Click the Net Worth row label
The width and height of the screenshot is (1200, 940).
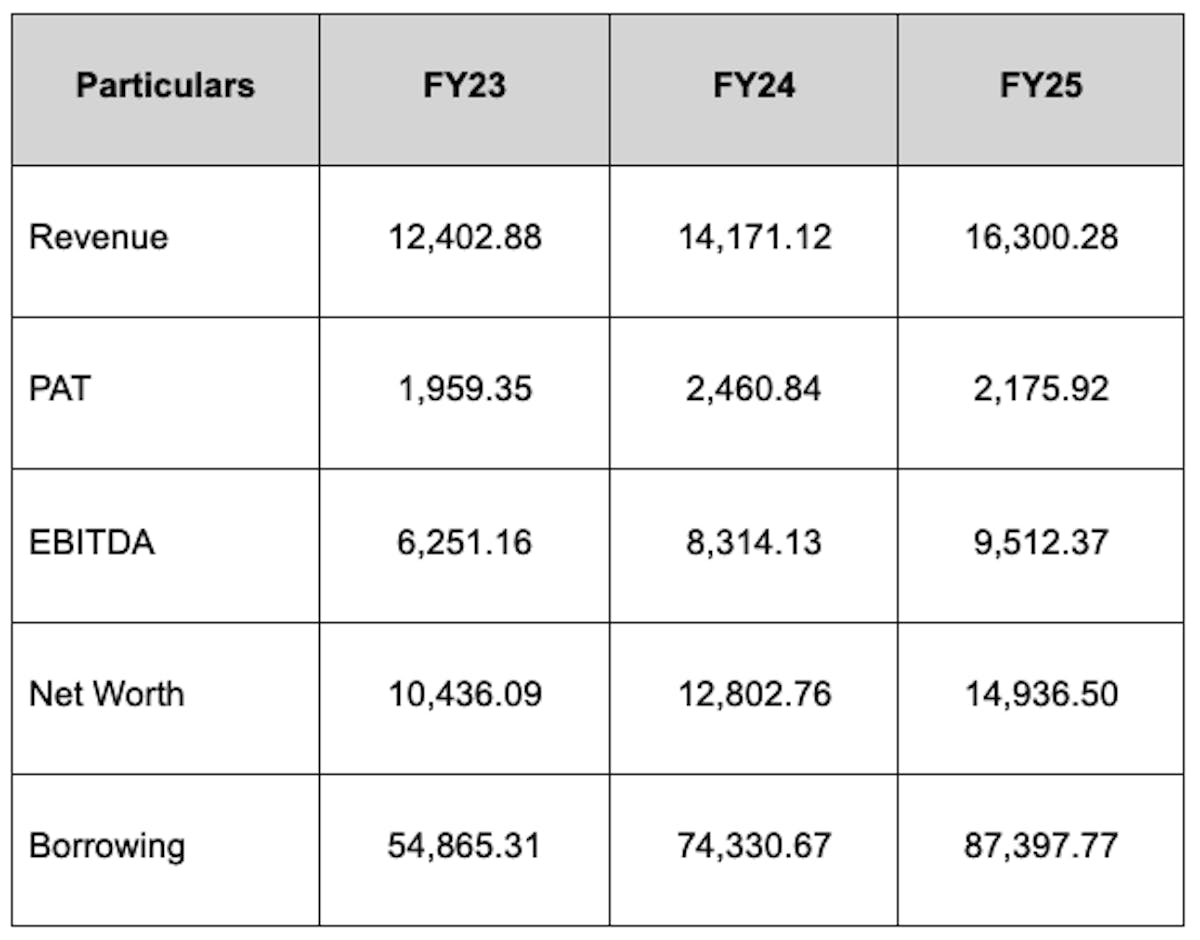(106, 694)
